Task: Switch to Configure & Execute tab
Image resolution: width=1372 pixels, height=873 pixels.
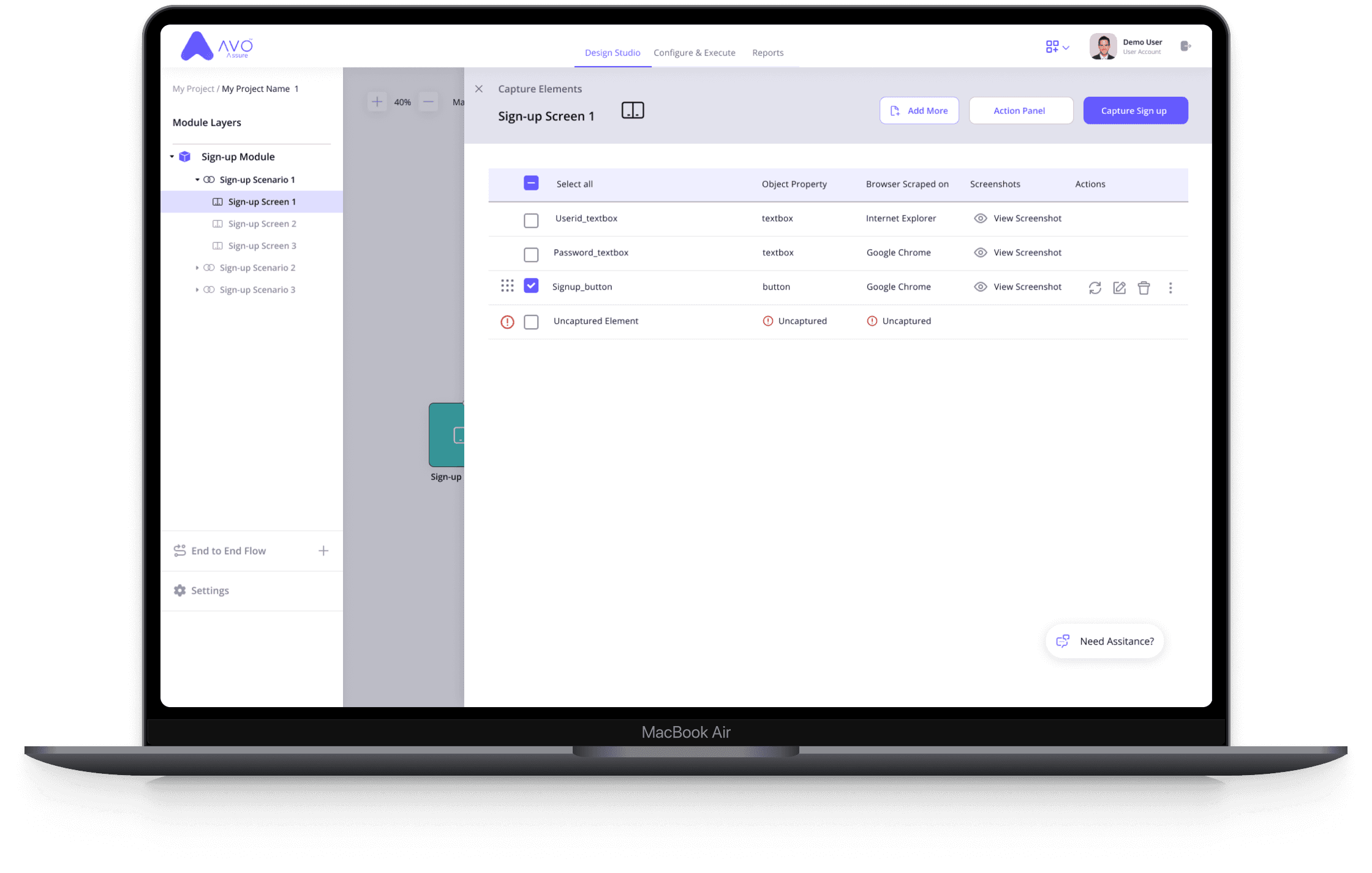Action: tap(694, 53)
